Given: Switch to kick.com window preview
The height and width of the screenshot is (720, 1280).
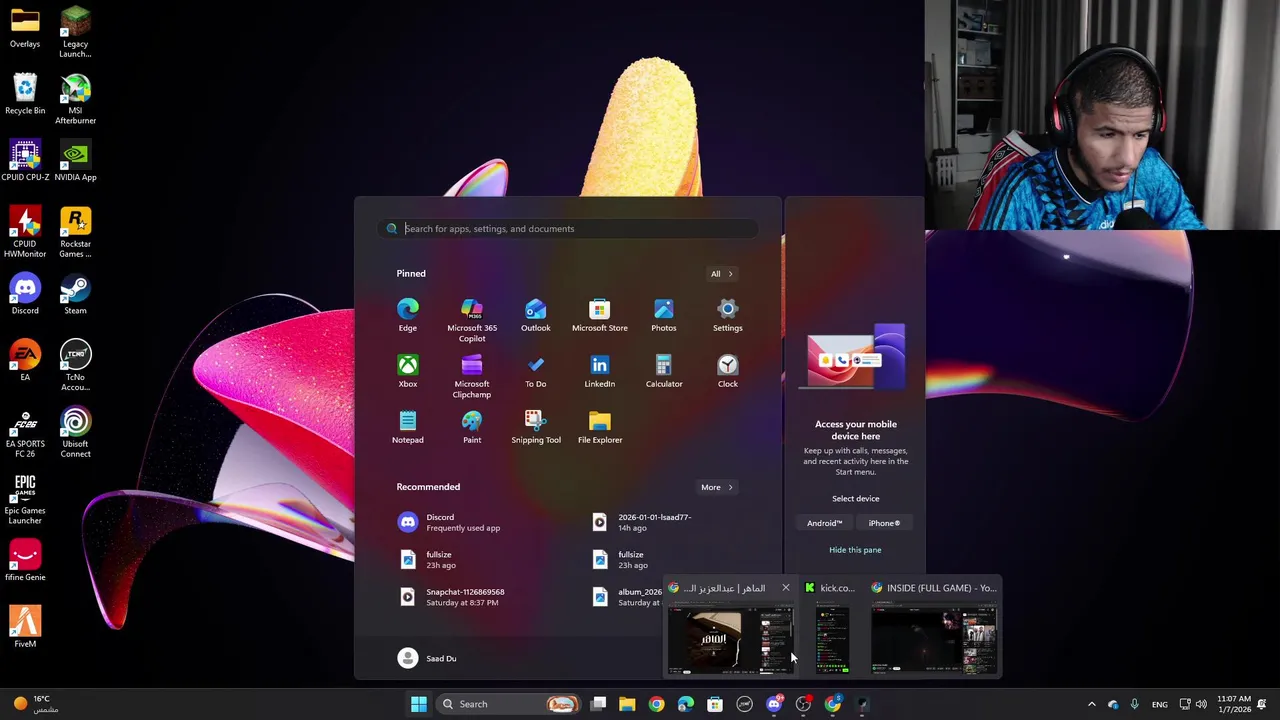Looking at the screenshot, I should coord(832,628).
